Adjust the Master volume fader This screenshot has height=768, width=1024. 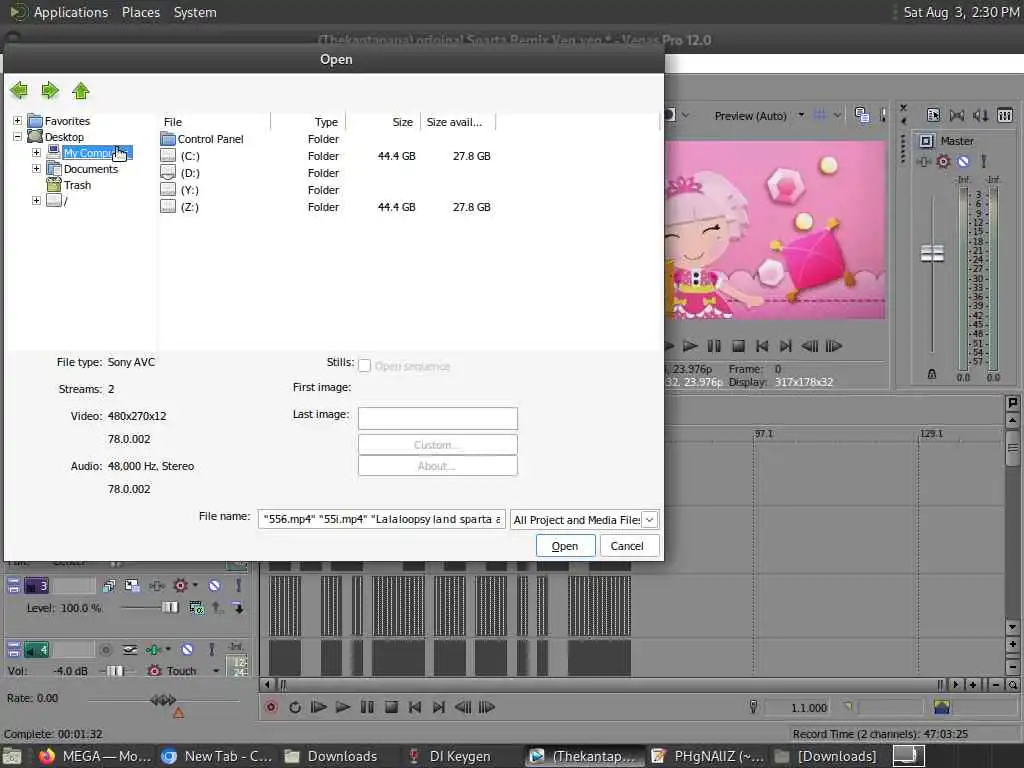click(x=932, y=253)
